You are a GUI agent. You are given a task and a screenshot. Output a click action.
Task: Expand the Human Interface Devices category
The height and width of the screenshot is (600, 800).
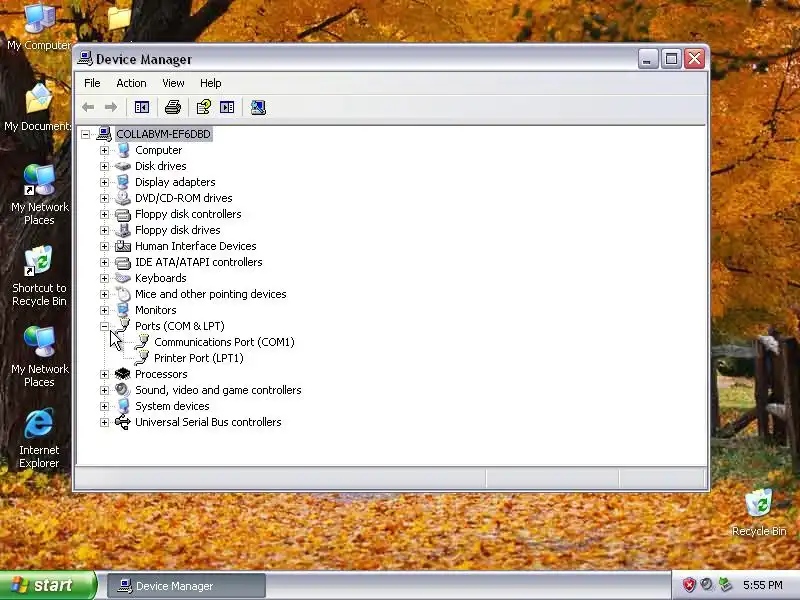point(104,246)
